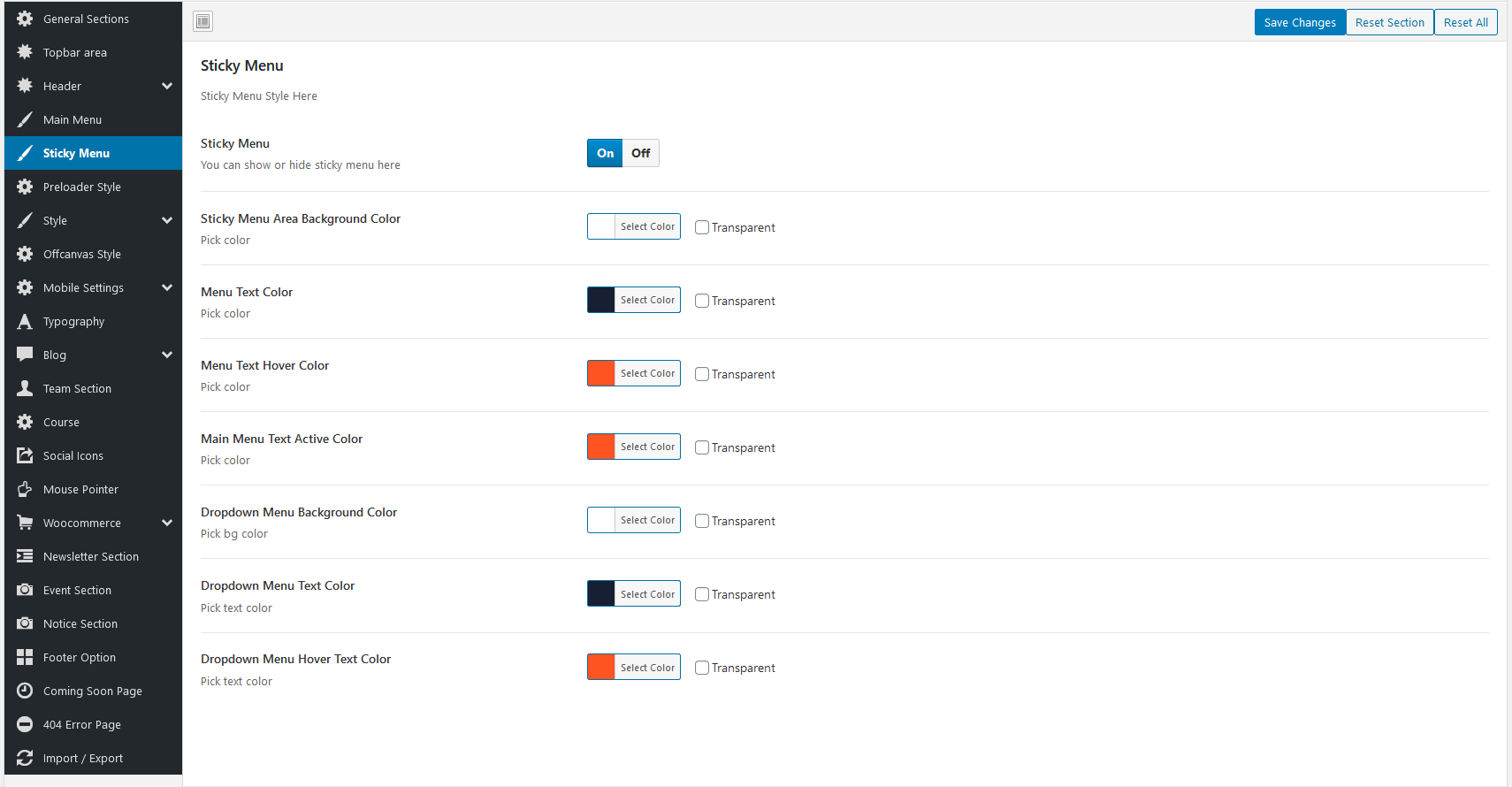This screenshot has height=787, width=1512.
Task: Click the expand-all options icon in the top bar
Action: click(203, 21)
